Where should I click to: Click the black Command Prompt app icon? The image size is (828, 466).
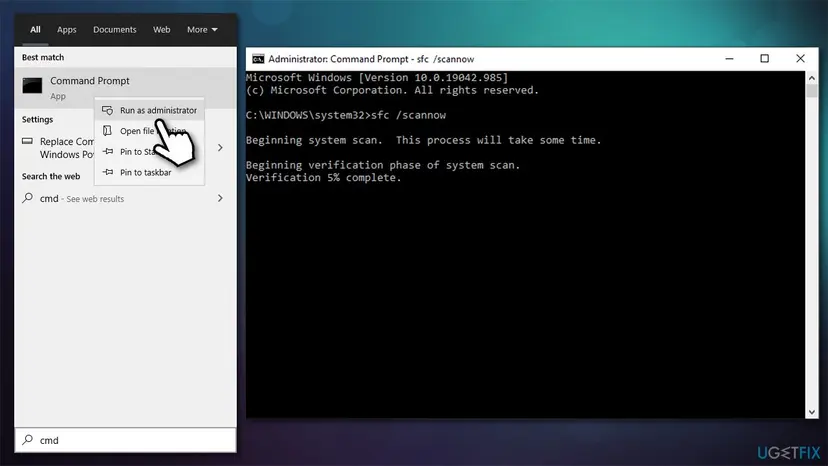pos(32,85)
